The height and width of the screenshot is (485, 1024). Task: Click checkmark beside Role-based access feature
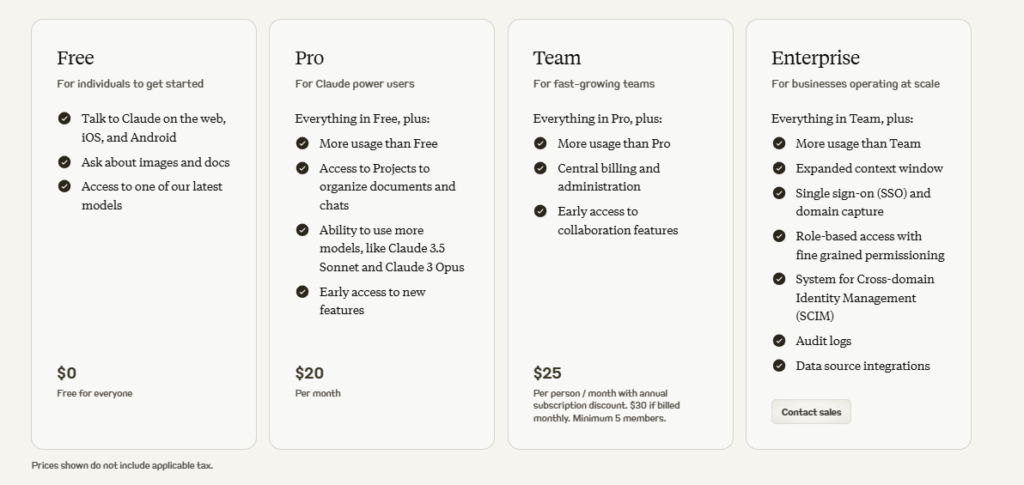point(779,236)
